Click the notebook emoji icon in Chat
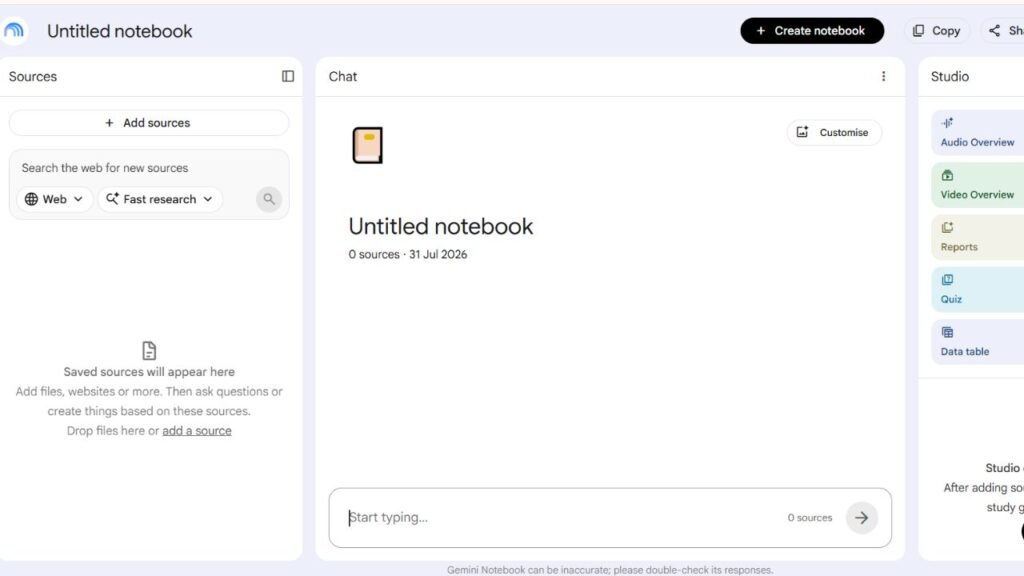The height and width of the screenshot is (576, 1024). [367, 145]
